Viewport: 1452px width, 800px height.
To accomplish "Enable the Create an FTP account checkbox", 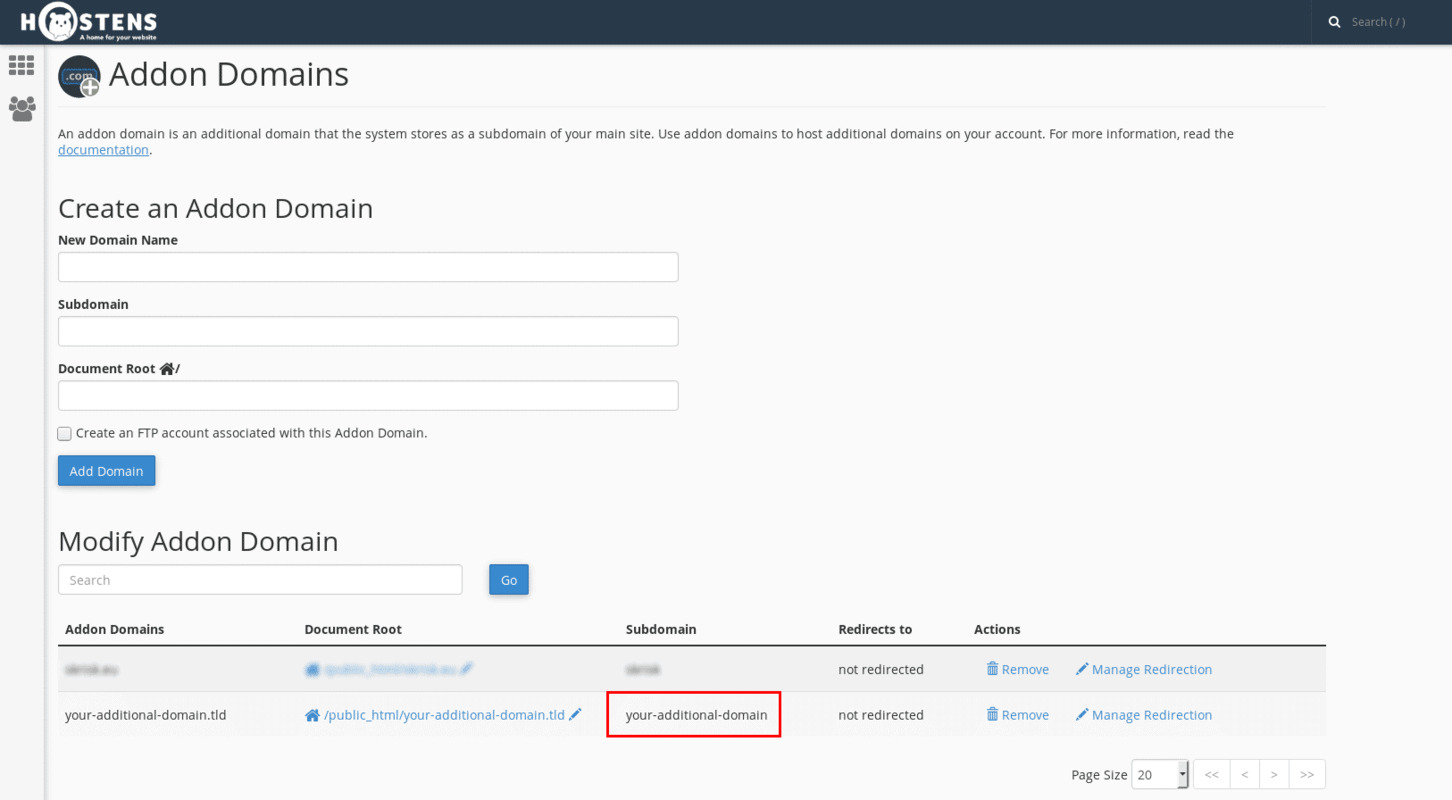I will [x=64, y=433].
